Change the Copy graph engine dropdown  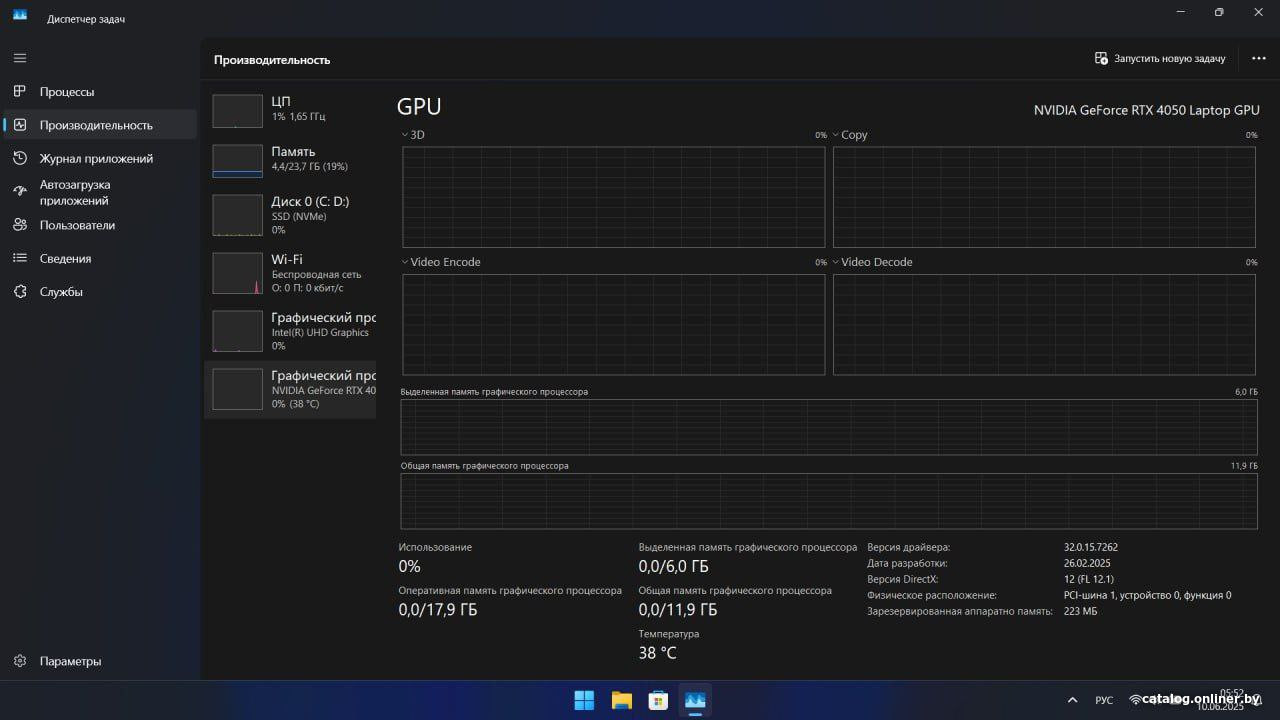(x=836, y=135)
